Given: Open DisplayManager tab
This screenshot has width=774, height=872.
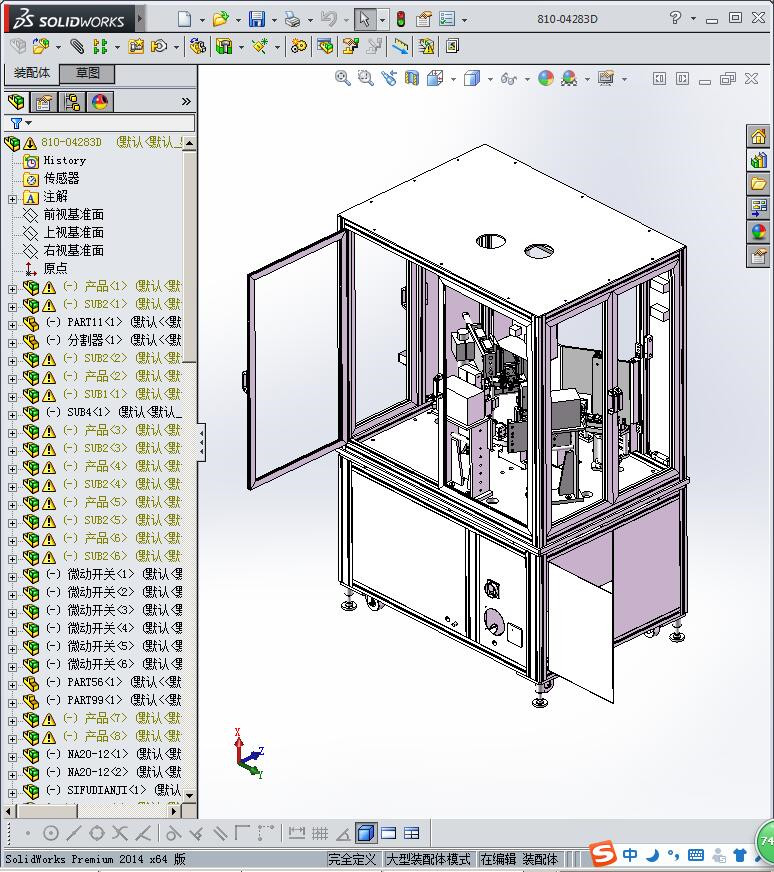Looking at the screenshot, I should tap(100, 102).
